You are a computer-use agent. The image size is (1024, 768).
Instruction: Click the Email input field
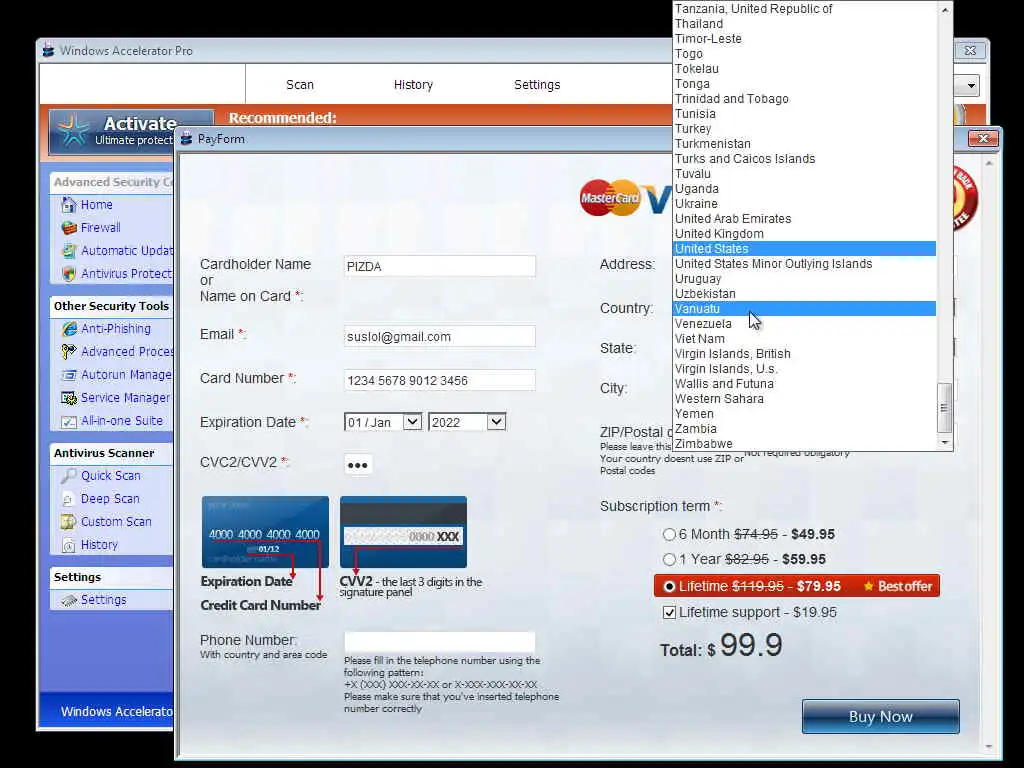click(x=440, y=336)
